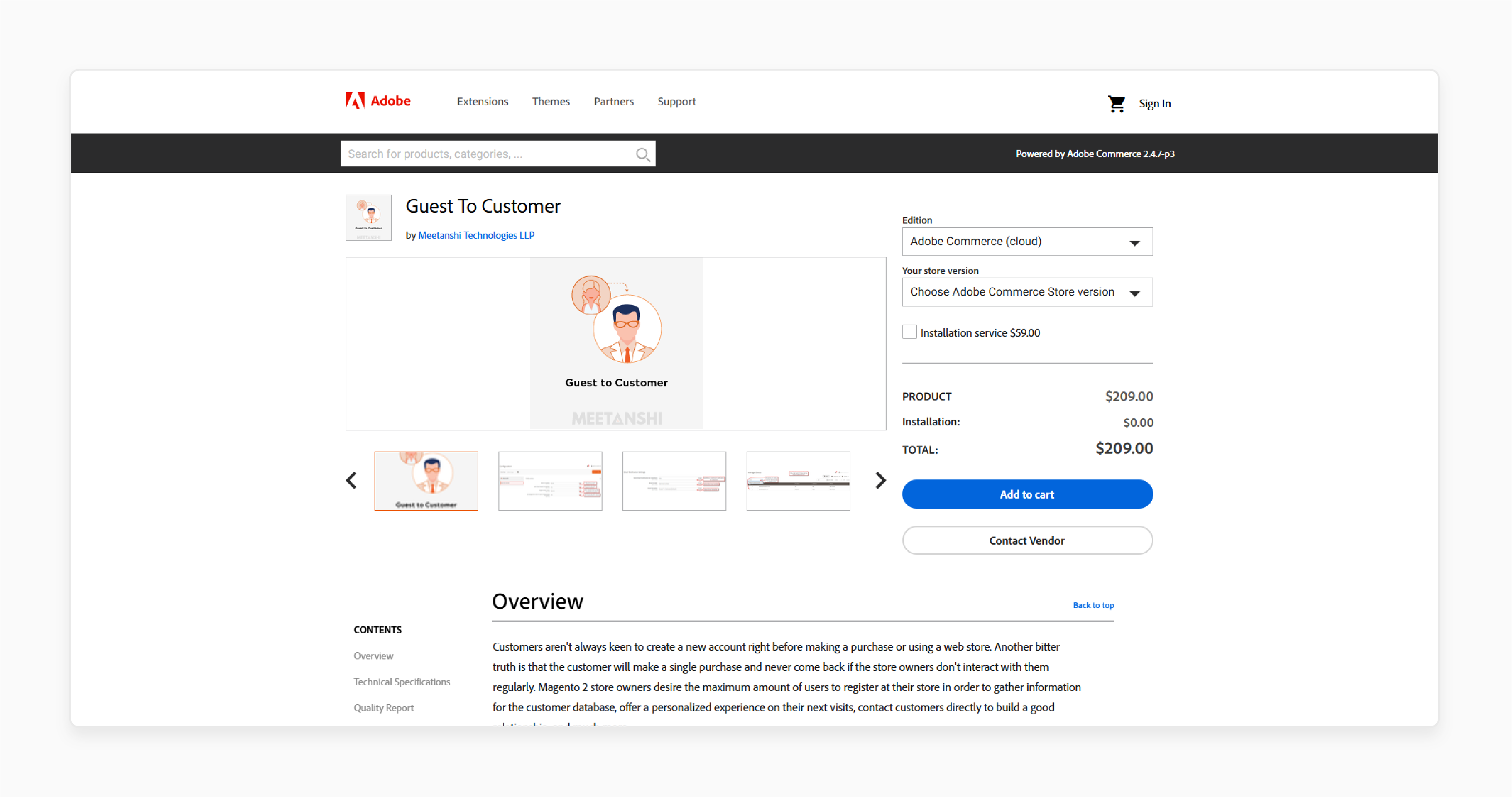Screen dimensions: 1512x797
Task: Click the CONTENTS sidebar heading
Action: pos(378,630)
